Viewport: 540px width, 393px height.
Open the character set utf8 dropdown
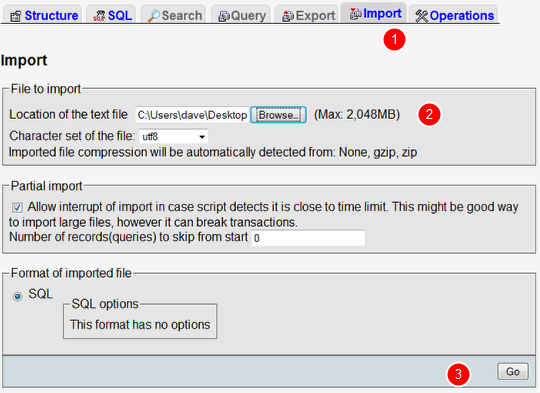(x=173, y=136)
